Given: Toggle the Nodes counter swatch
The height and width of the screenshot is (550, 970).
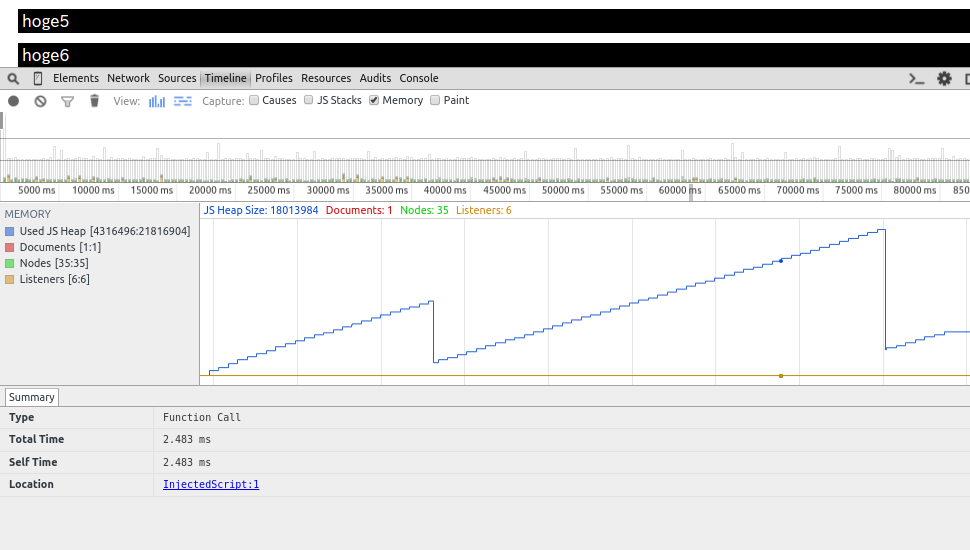Looking at the screenshot, I should 9,264.
